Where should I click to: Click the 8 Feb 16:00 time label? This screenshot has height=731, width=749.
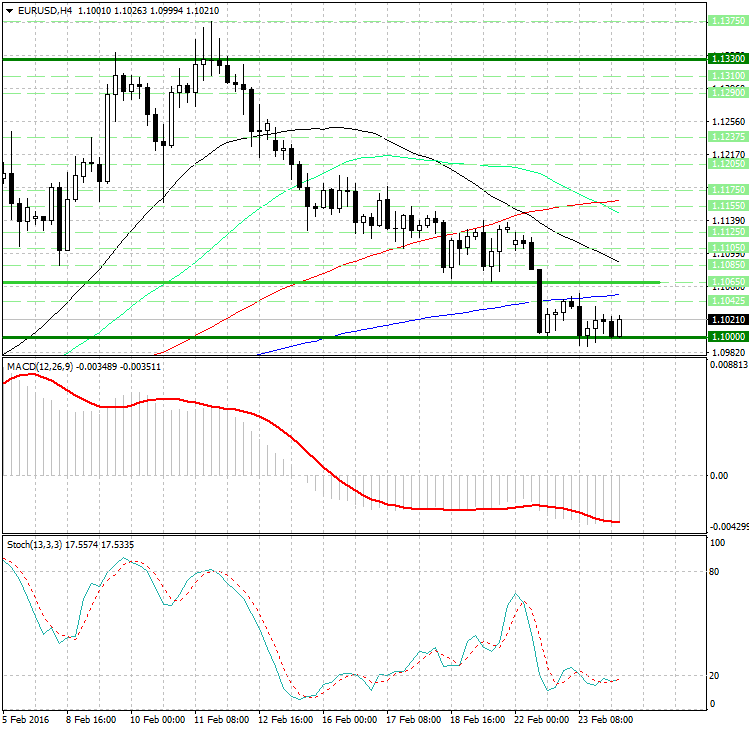[91, 720]
